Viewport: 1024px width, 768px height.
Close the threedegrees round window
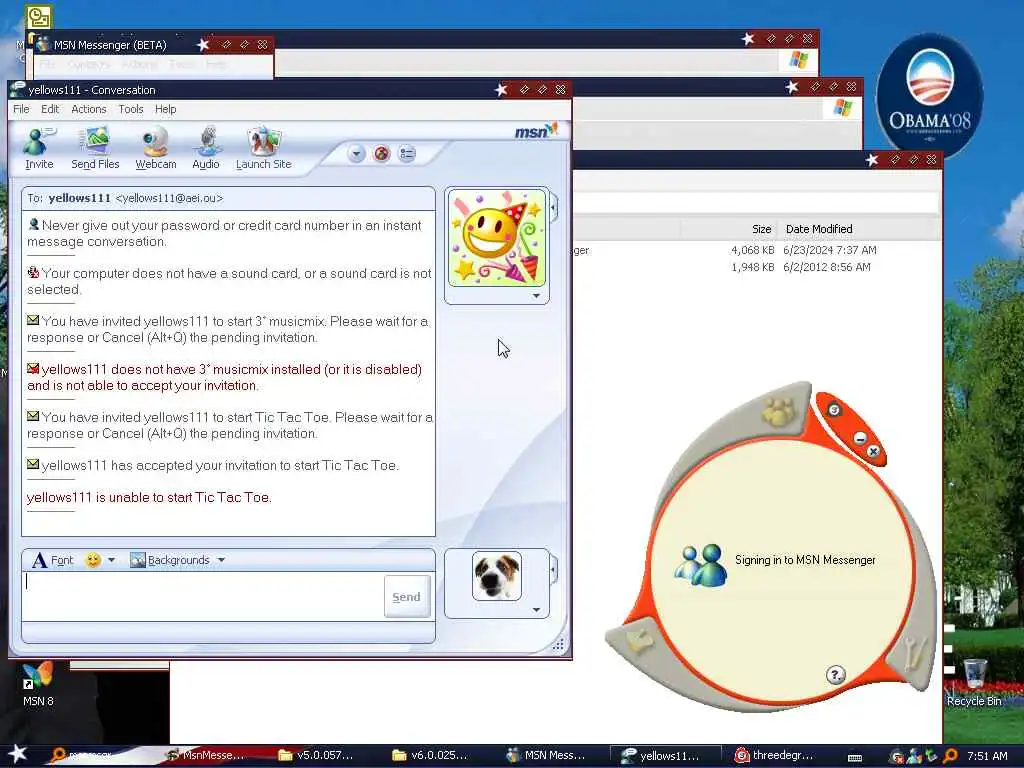873,451
